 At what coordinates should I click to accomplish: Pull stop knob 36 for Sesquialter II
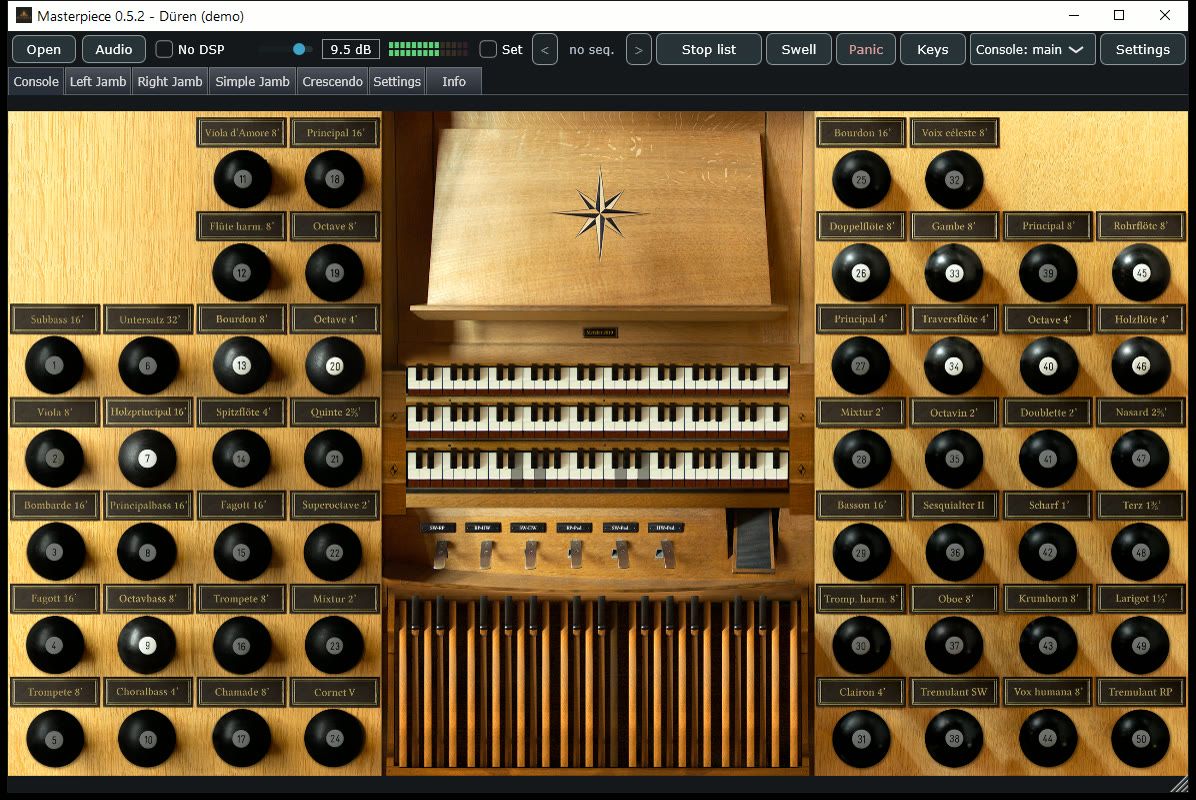[955, 552]
